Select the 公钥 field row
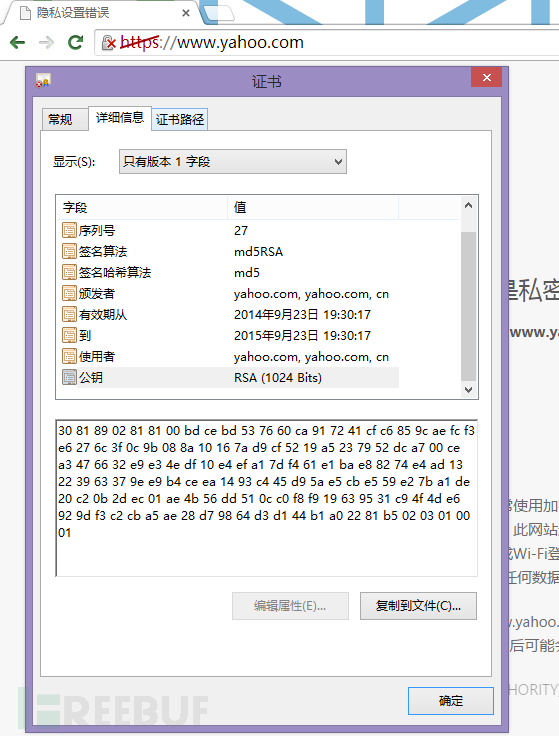Viewport: 559px width, 736px height. (228, 377)
